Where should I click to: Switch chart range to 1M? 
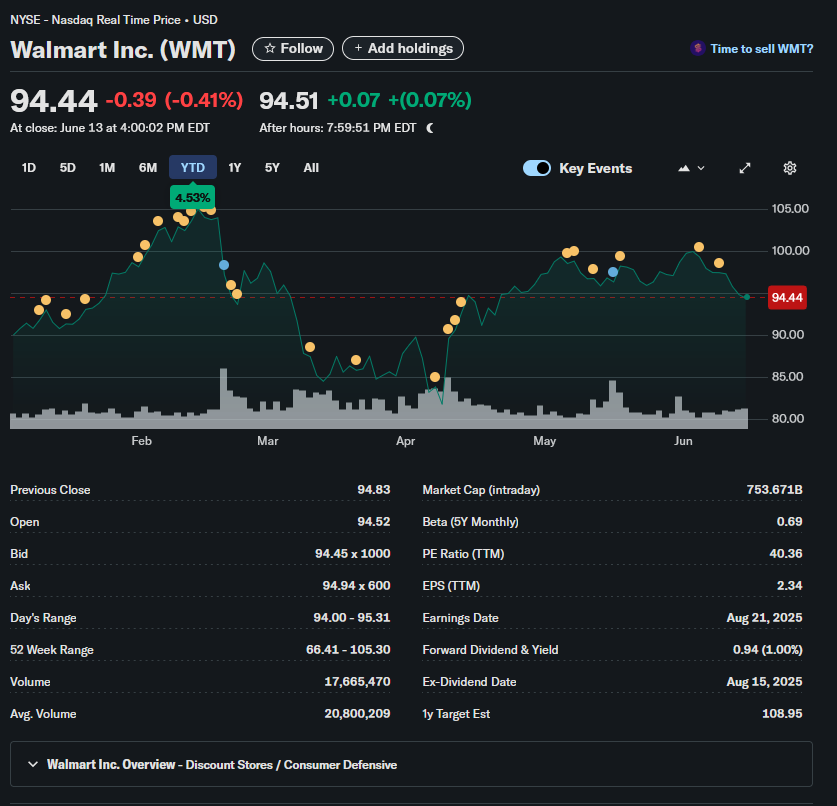[x=107, y=168]
